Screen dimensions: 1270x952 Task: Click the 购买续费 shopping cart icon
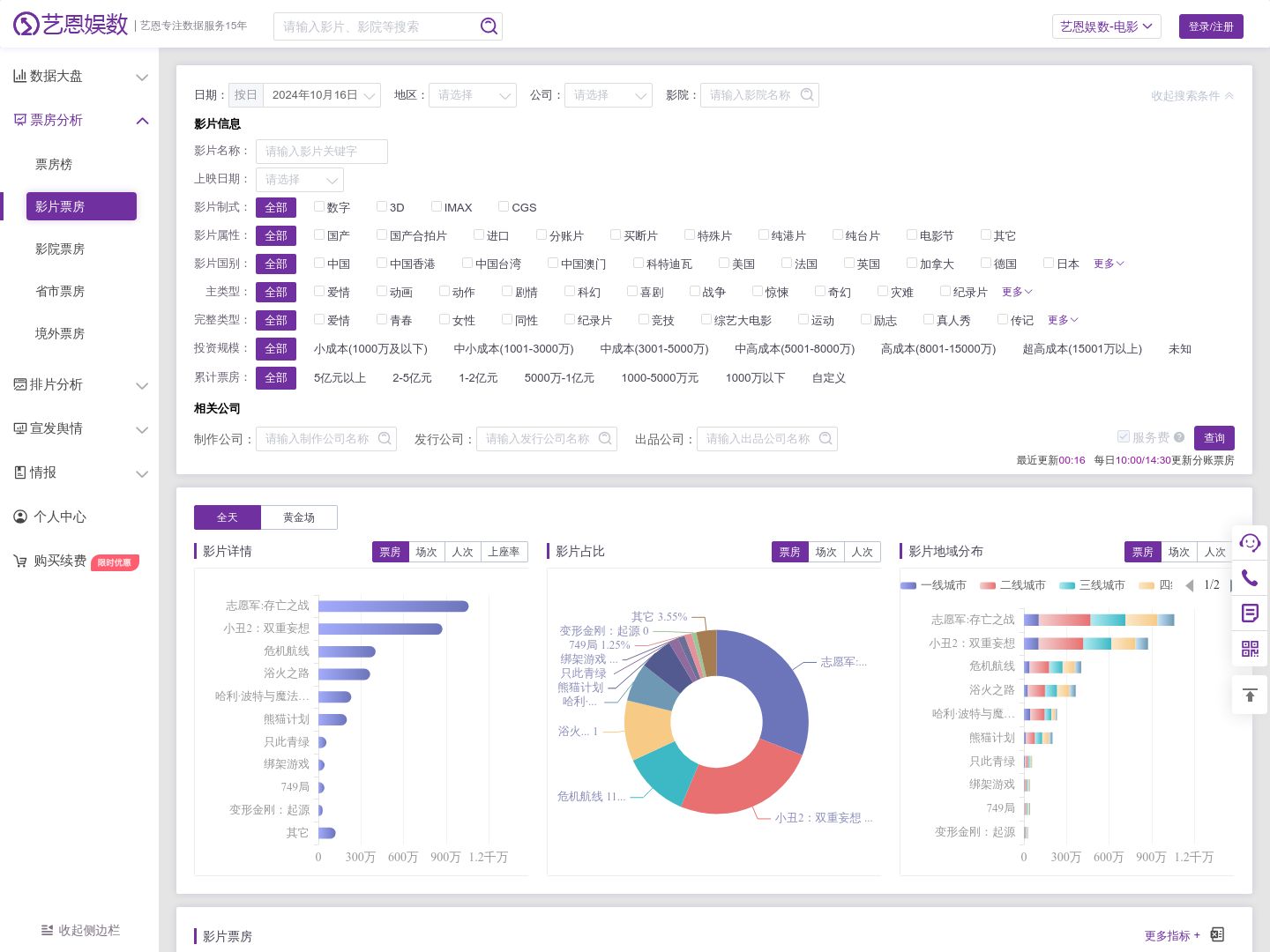pyautogui.click(x=19, y=561)
